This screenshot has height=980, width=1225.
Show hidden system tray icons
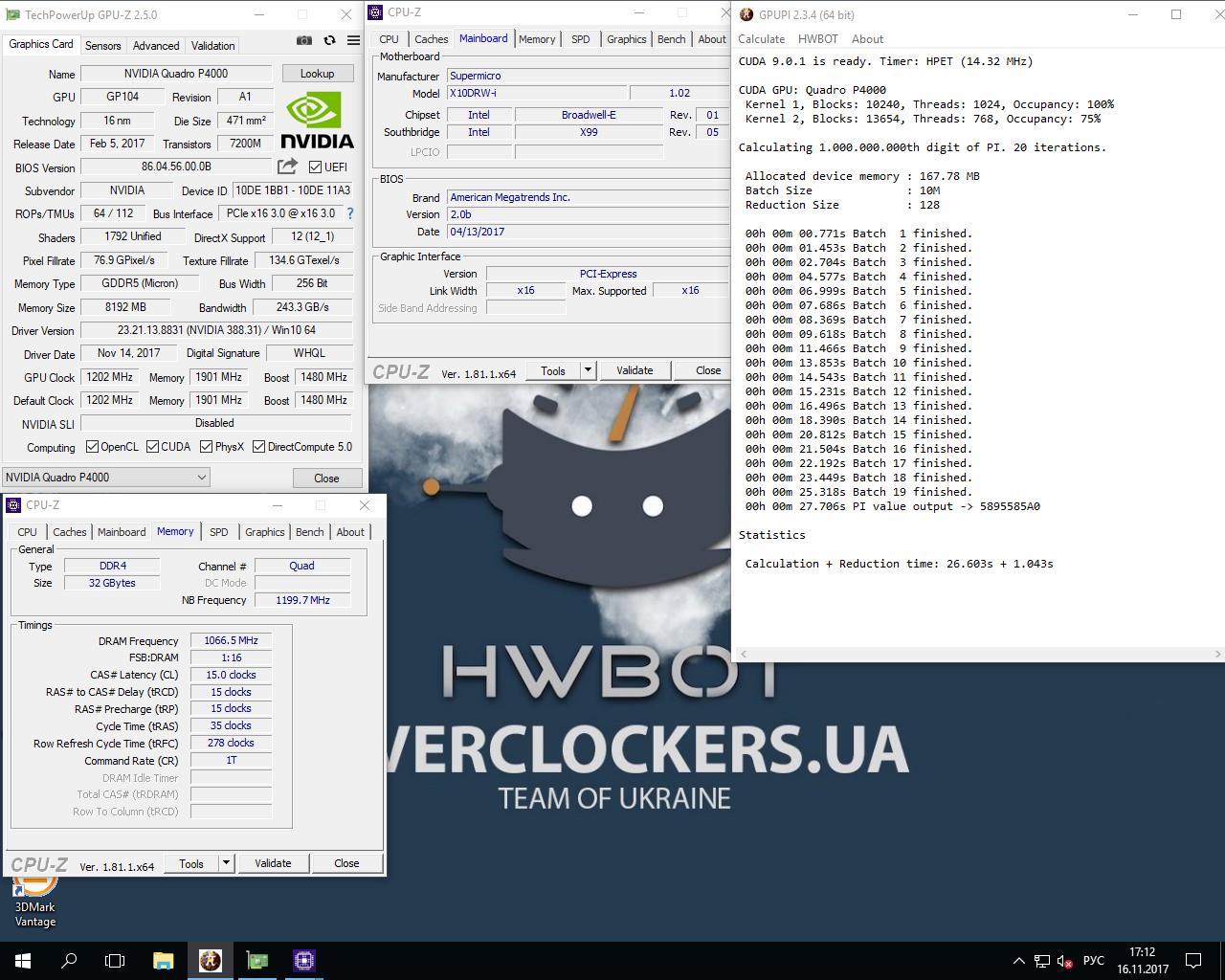point(1017,960)
